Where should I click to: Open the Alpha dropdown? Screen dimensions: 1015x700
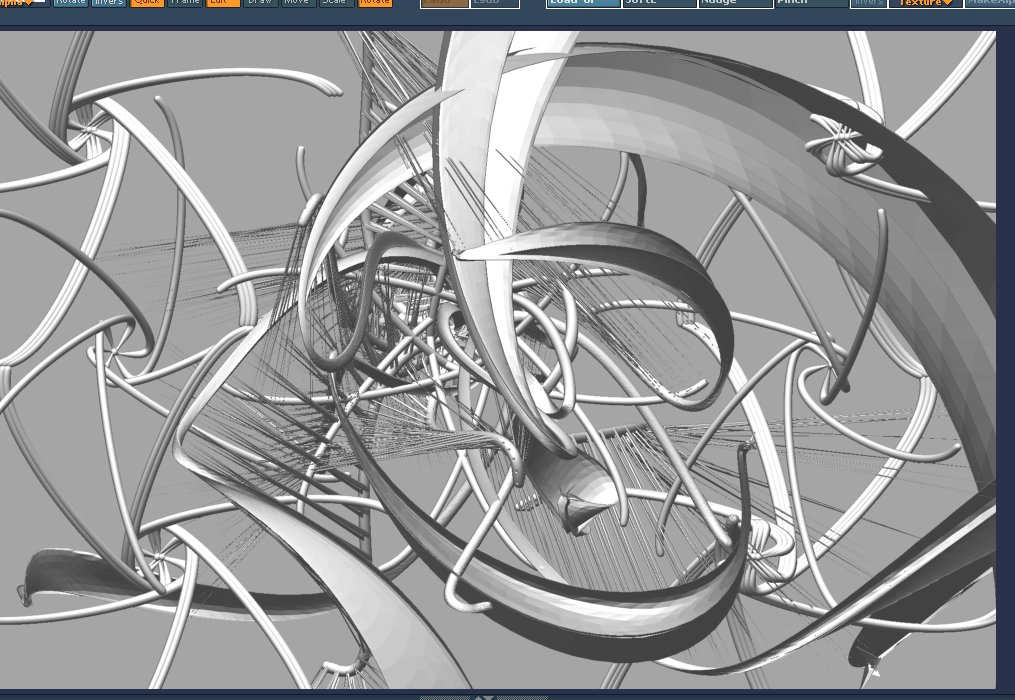[x=24, y=3]
